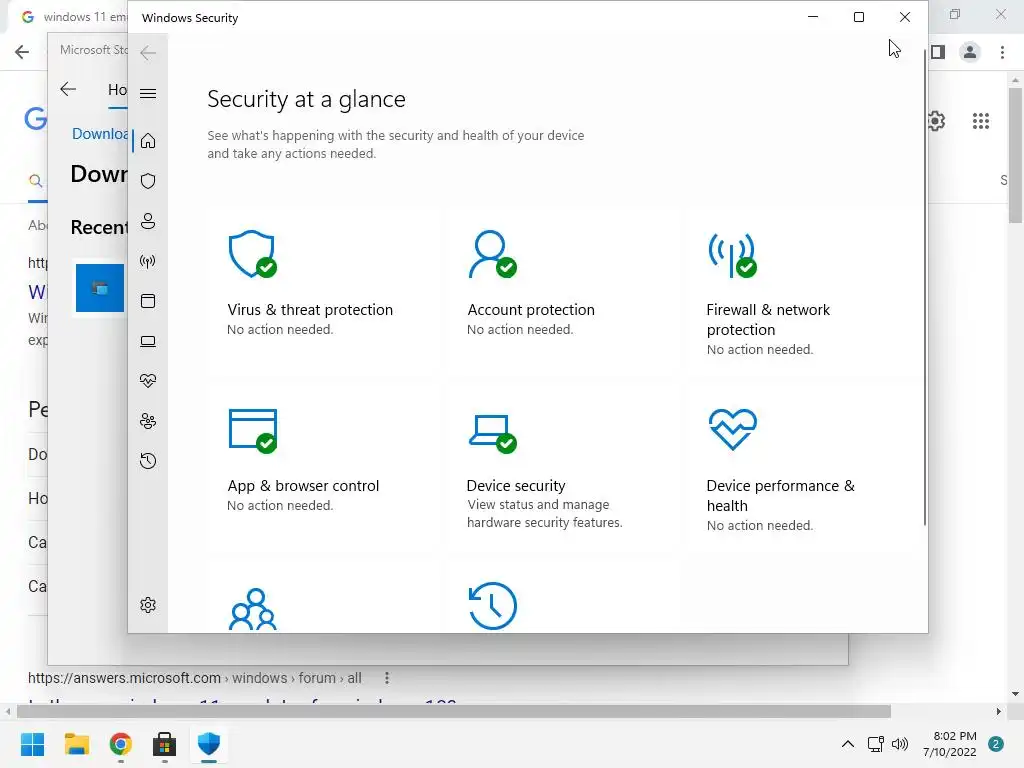Image resolution: width=1024 pixels, height=768 pixels.
Task: Click the Virus & threat protection shield tile icon
Action: 252,254
